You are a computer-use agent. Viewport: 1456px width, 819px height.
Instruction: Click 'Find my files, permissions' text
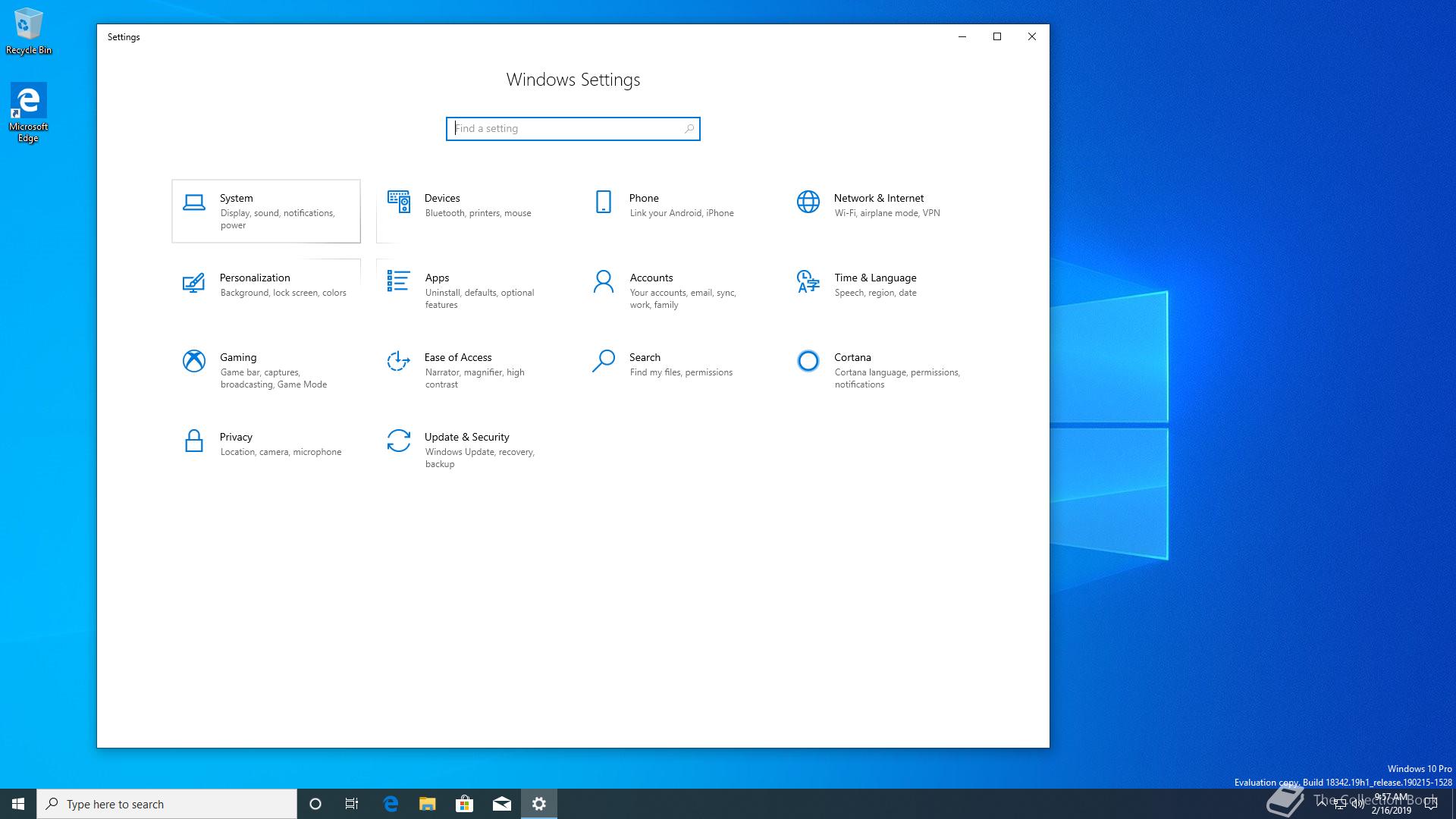coord(681,372)
